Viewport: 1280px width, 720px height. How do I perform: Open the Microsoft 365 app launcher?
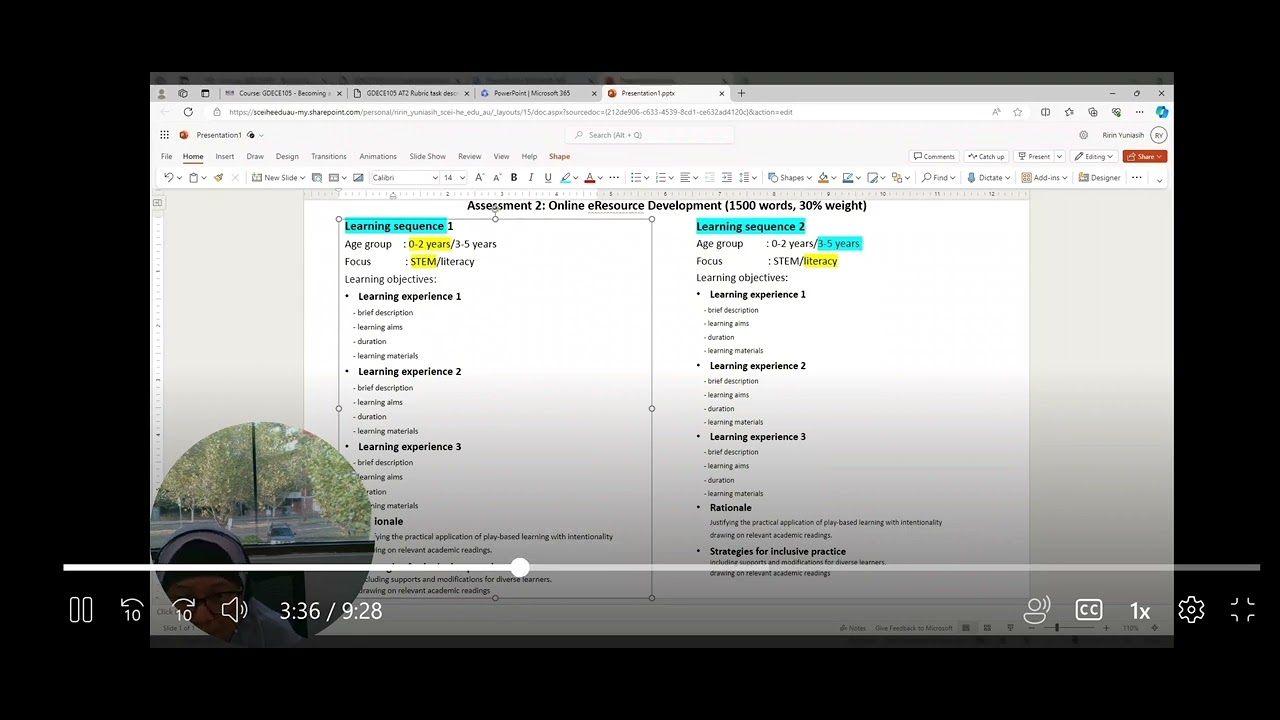[165, 135]
